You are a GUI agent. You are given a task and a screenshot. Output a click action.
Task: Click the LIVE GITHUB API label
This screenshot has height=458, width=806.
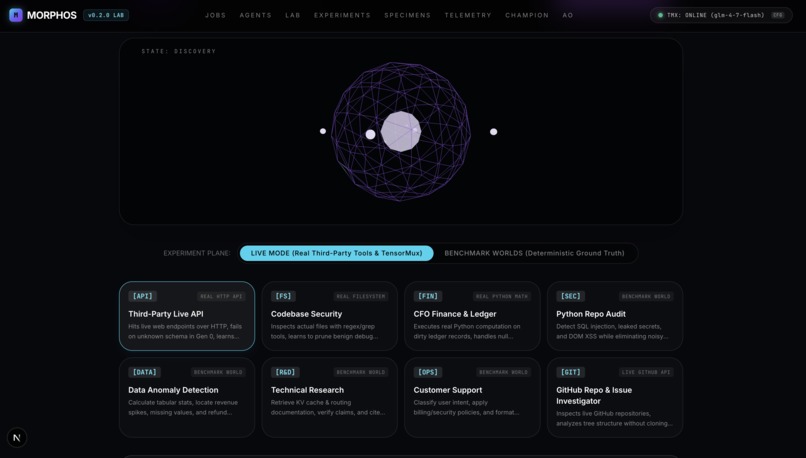tap(646, 372)
